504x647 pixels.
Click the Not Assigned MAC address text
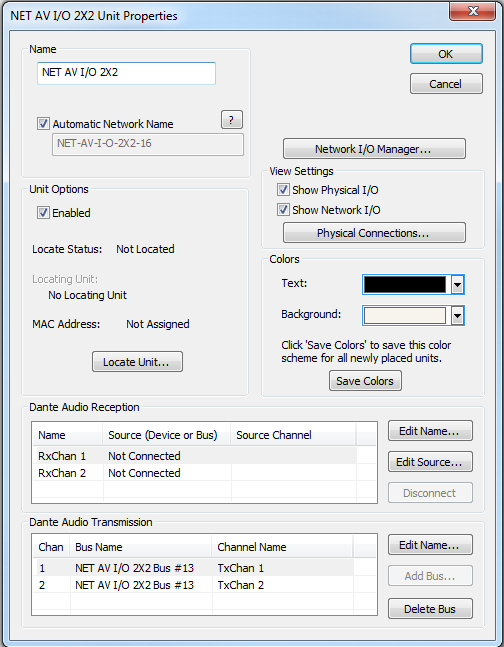coord(158,324)
